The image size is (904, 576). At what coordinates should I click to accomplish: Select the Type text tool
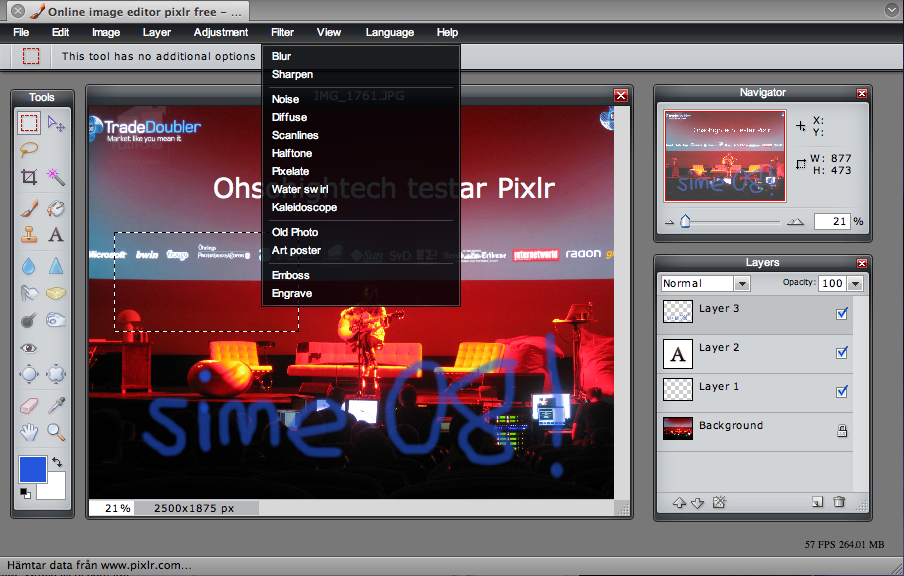coord(56,235)
